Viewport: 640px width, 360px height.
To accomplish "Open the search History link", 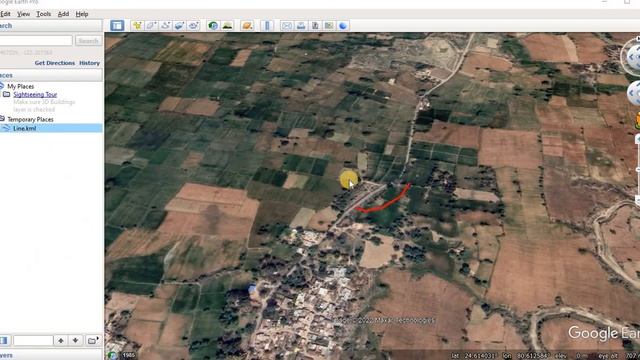I will click(89, 63).
